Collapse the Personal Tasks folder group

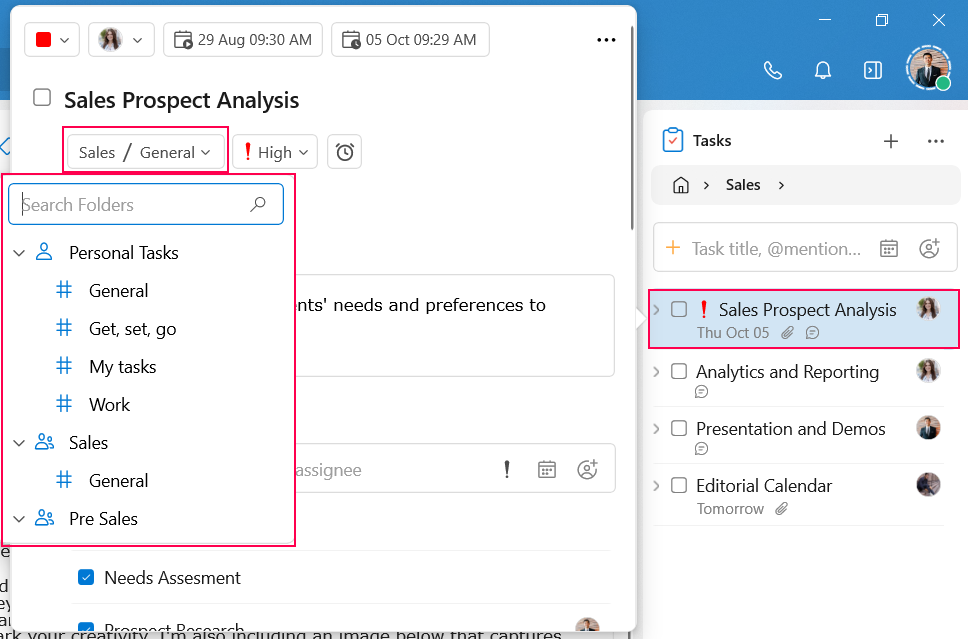click(x=19, y=253)
